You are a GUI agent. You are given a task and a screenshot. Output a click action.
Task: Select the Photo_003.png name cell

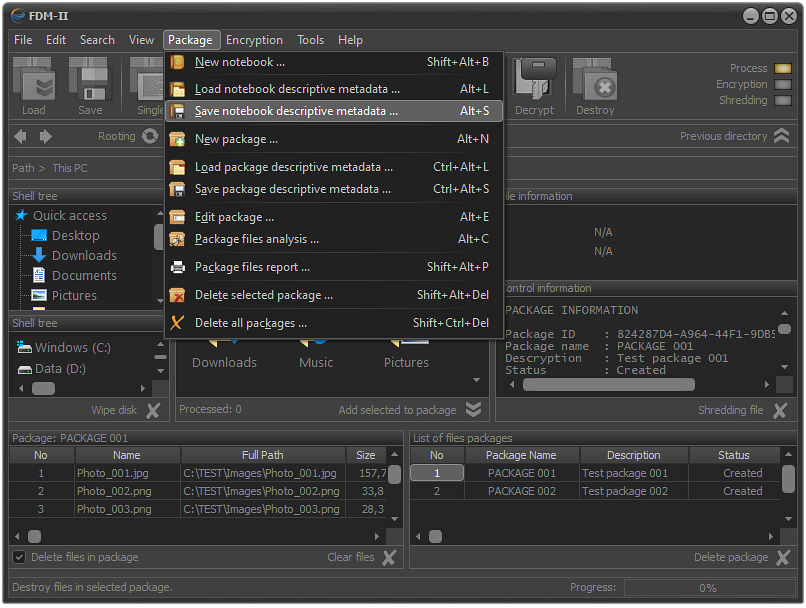coord(127,509)
